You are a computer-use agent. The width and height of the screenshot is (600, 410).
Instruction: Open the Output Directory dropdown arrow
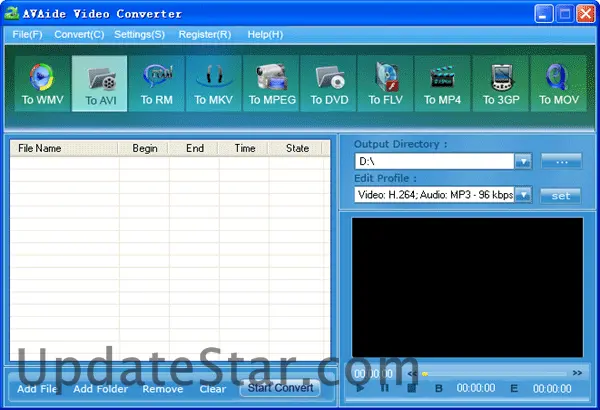pyautogui.click(x=523, y=162)
